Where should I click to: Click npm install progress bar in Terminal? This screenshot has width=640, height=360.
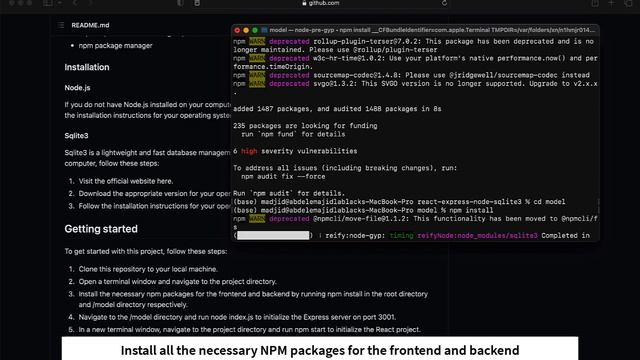pyautogui.click(x=273, y=236)
